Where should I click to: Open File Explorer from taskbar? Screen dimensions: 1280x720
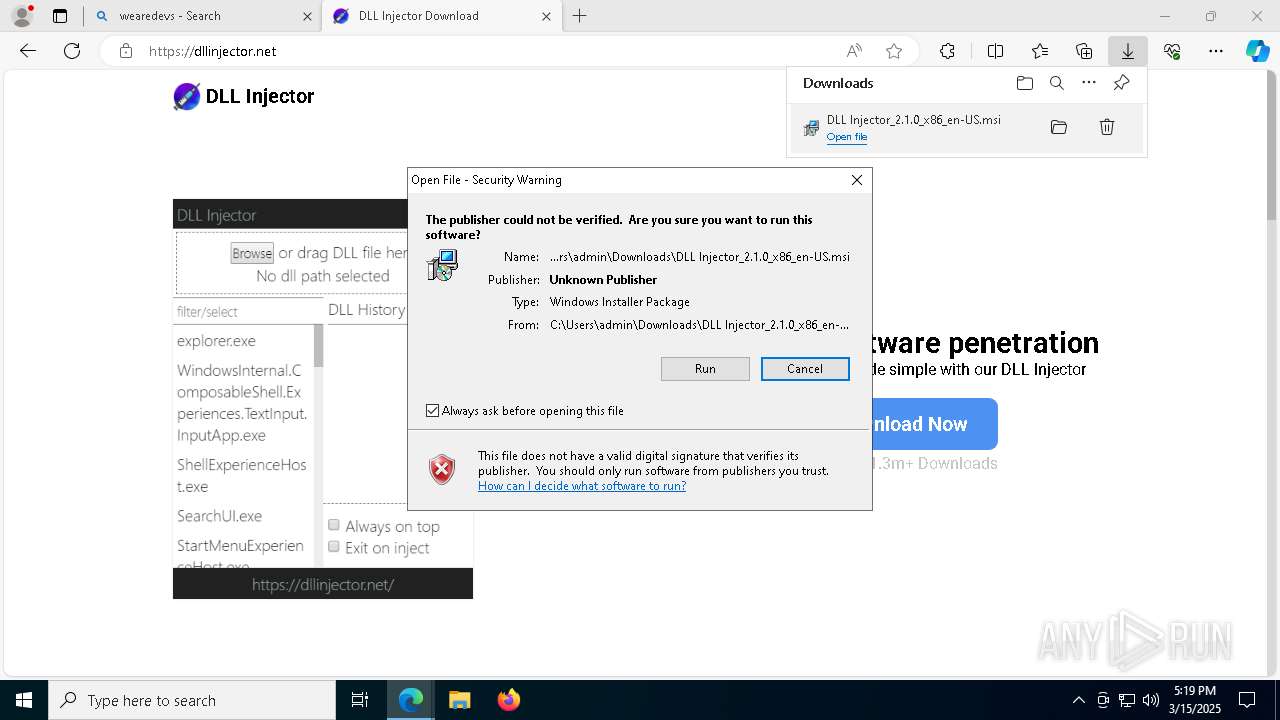click(459, 700)
